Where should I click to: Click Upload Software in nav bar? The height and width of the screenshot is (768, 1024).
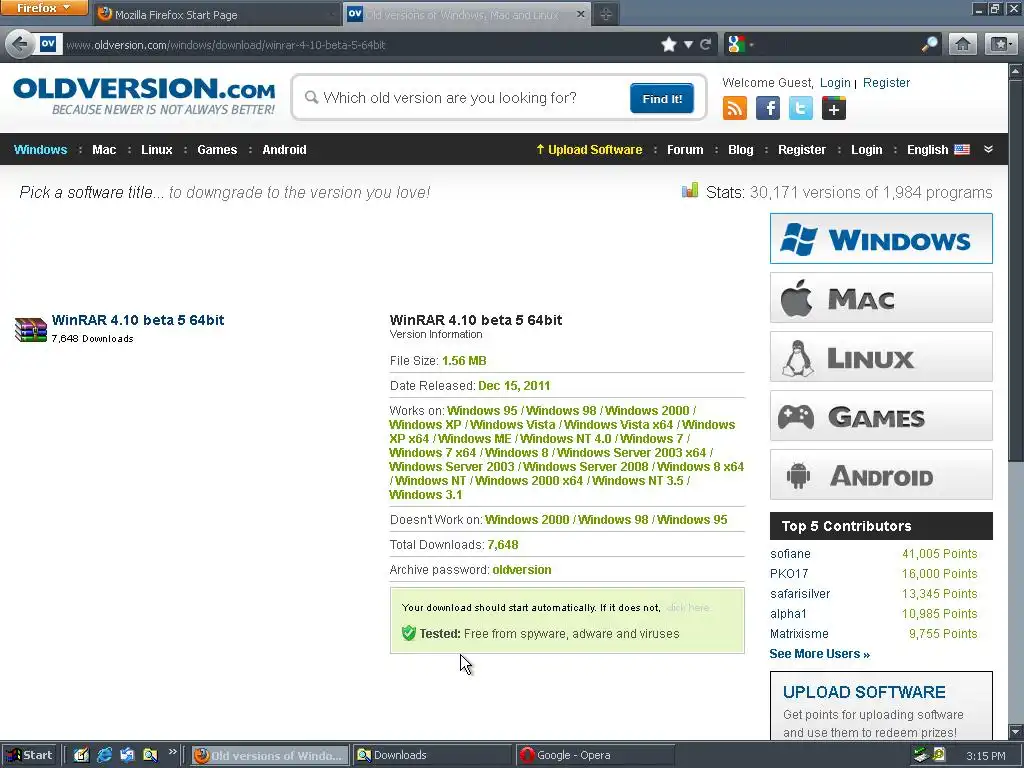tap(589, 150)
